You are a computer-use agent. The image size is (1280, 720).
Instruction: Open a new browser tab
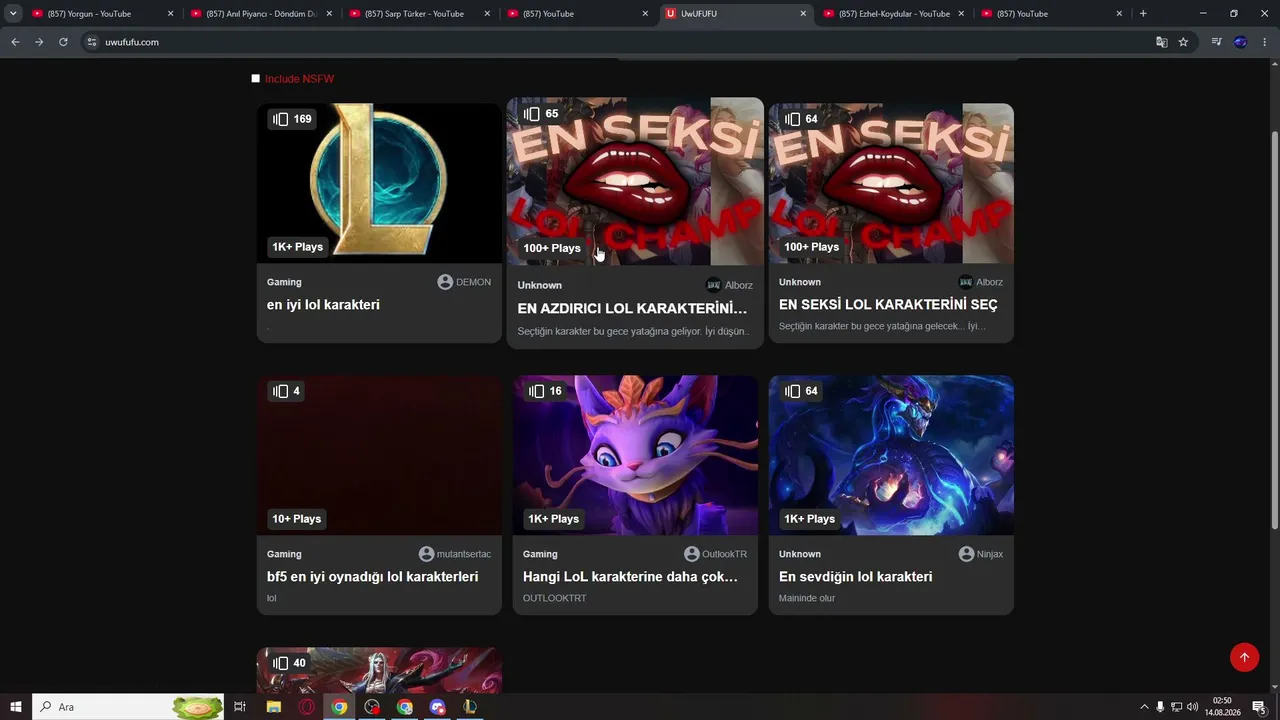(1143, 14)
